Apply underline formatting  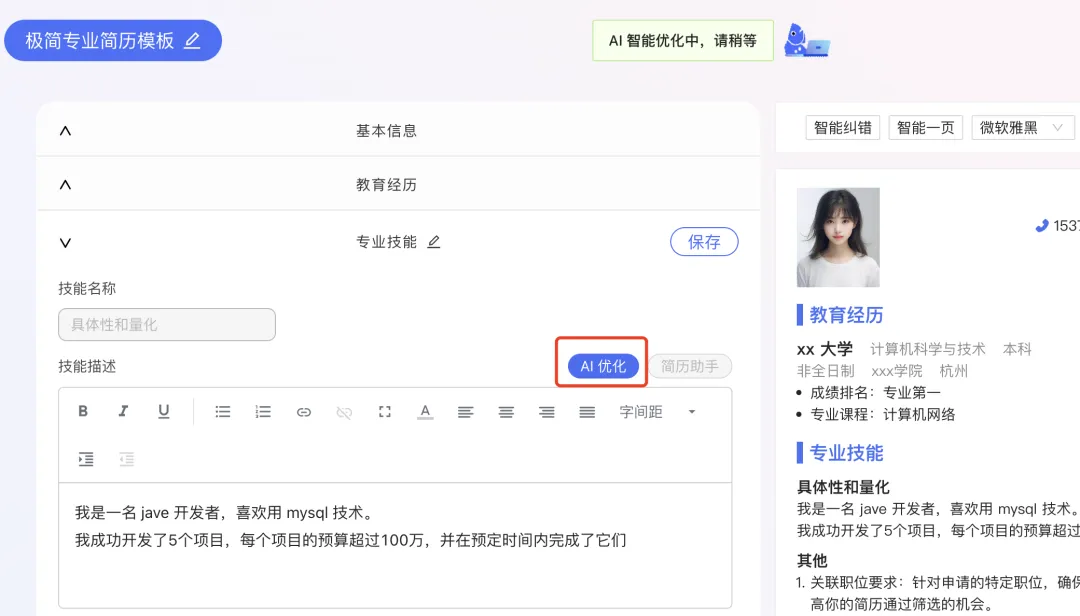click(x=164, y=411)
